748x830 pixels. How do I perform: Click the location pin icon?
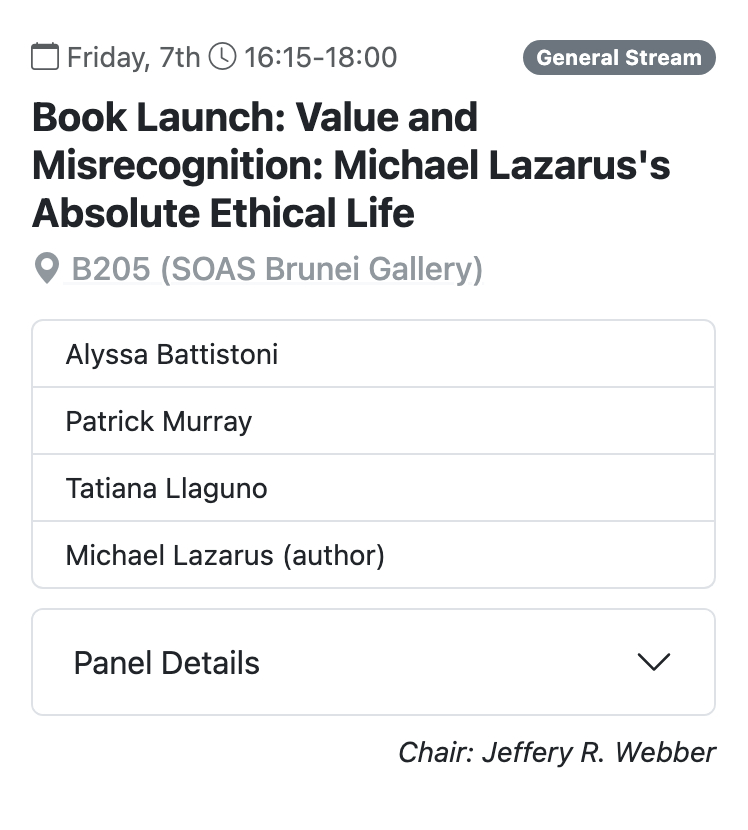(x=46, y=269)
